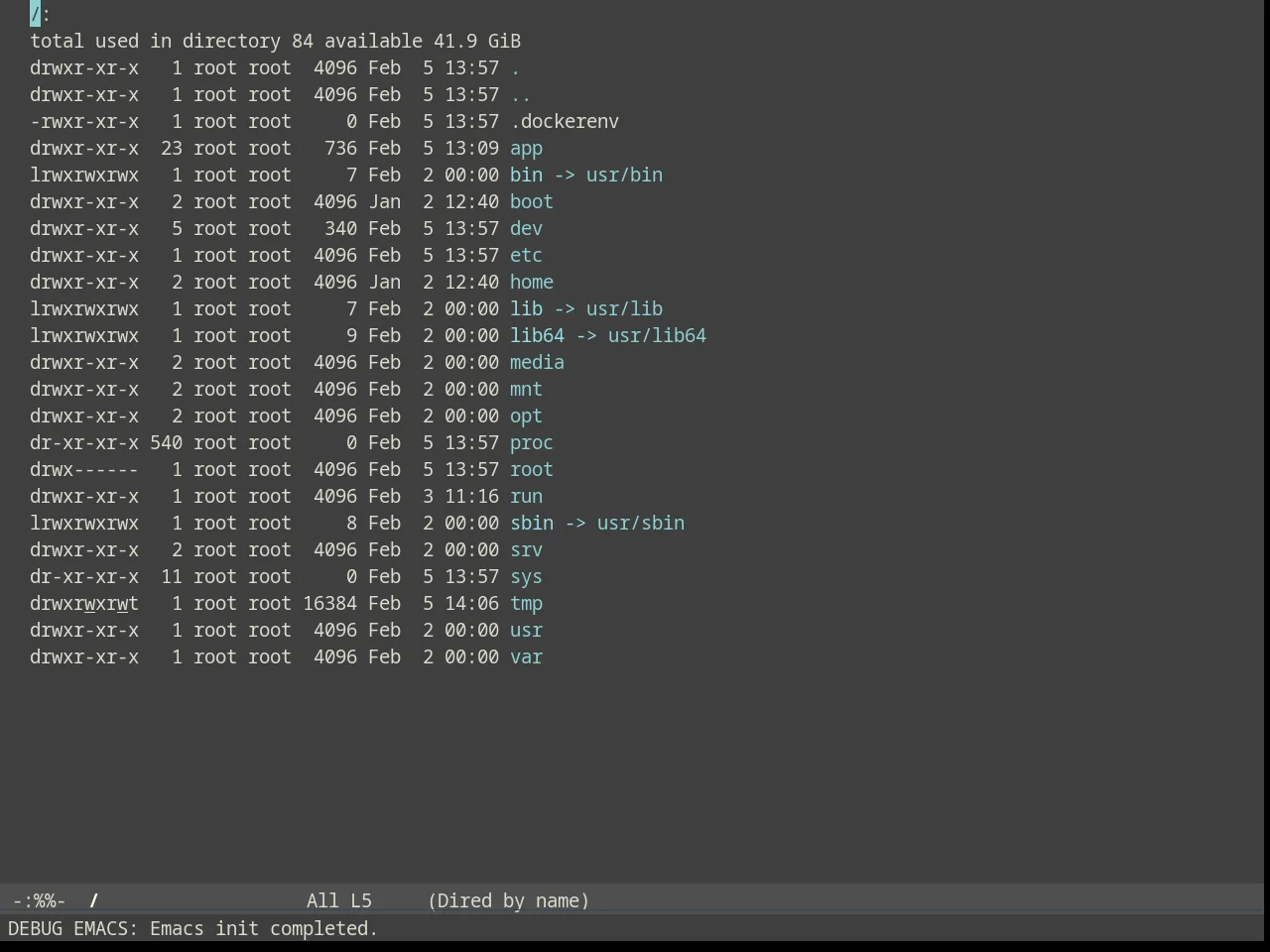Open the proc directory
This screenshot has height=952, width=1270.
pos(532,443)
